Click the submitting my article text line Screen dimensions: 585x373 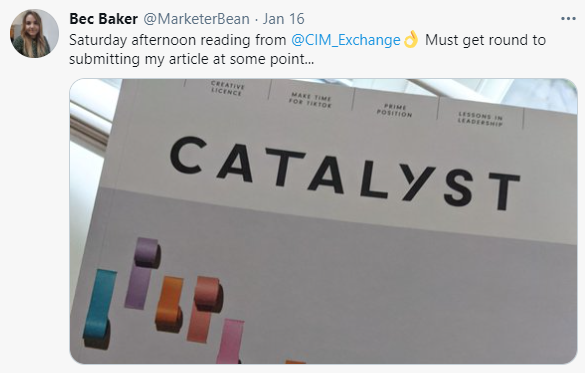coord(192,59)
